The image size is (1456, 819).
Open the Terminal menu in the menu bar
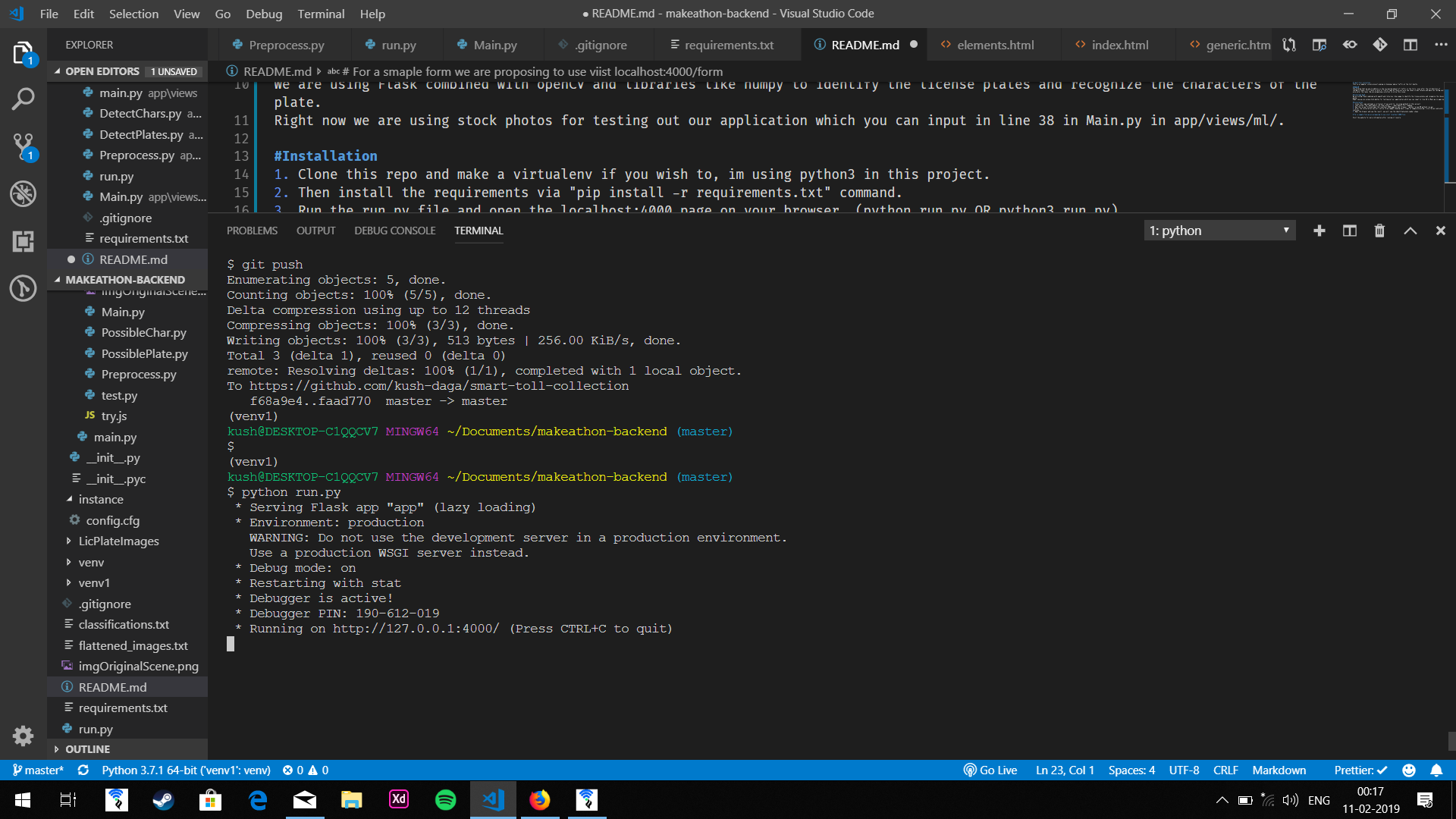tap(320, 14)
